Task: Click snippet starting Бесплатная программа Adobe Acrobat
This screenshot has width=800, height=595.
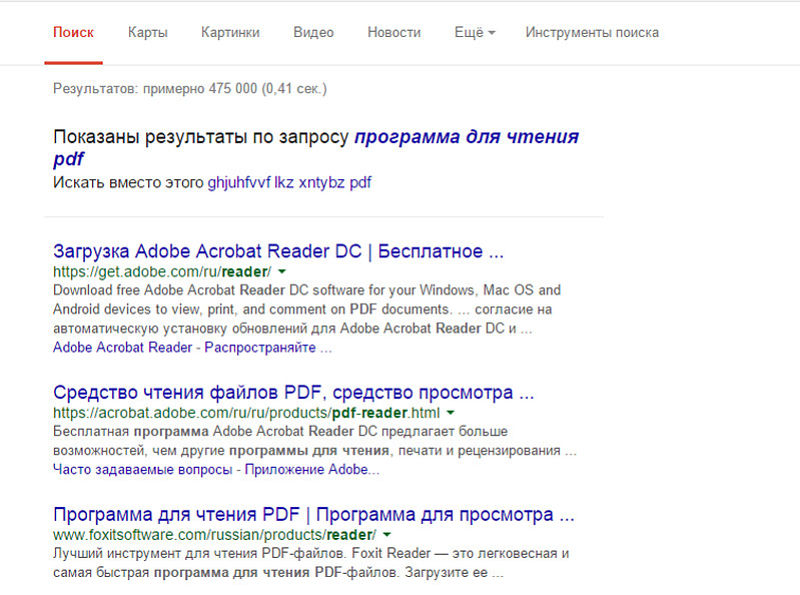Action: (315, 441)
